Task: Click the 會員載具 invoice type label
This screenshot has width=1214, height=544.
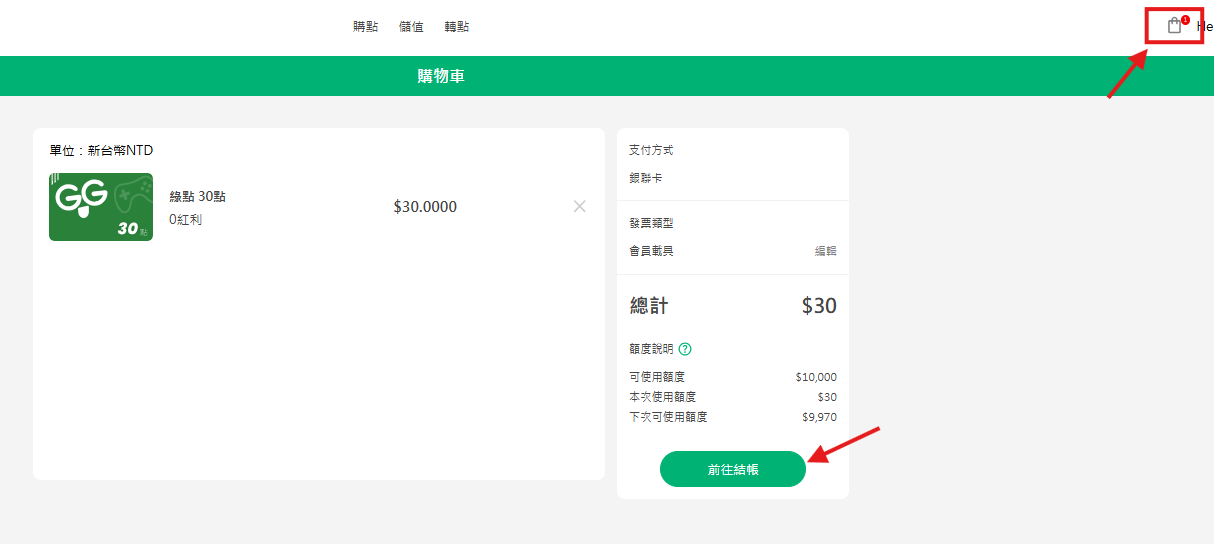Action: tap(651, 251)
